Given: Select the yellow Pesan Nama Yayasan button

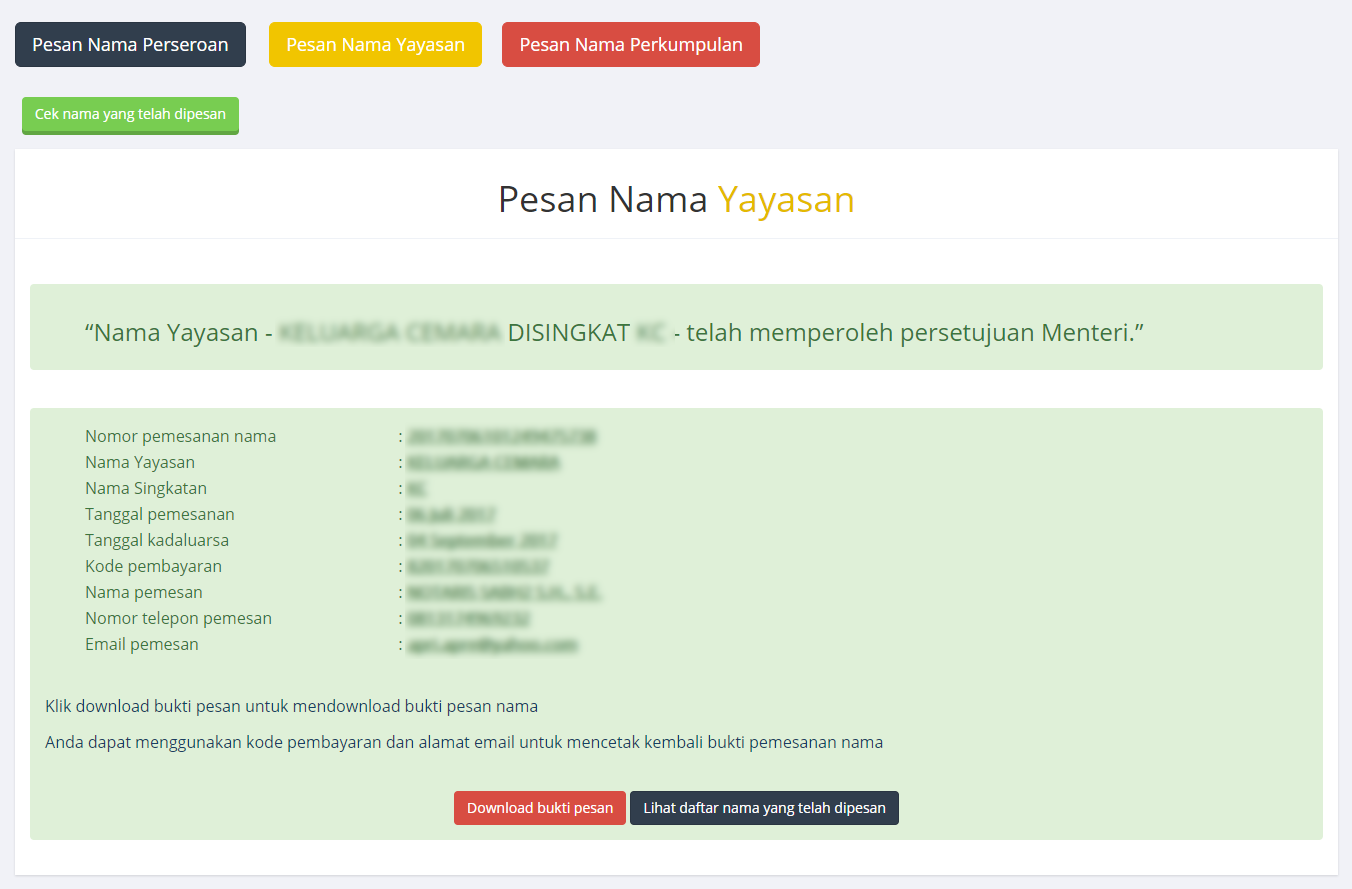Looking at the screenshot, I should click(375, 45).
